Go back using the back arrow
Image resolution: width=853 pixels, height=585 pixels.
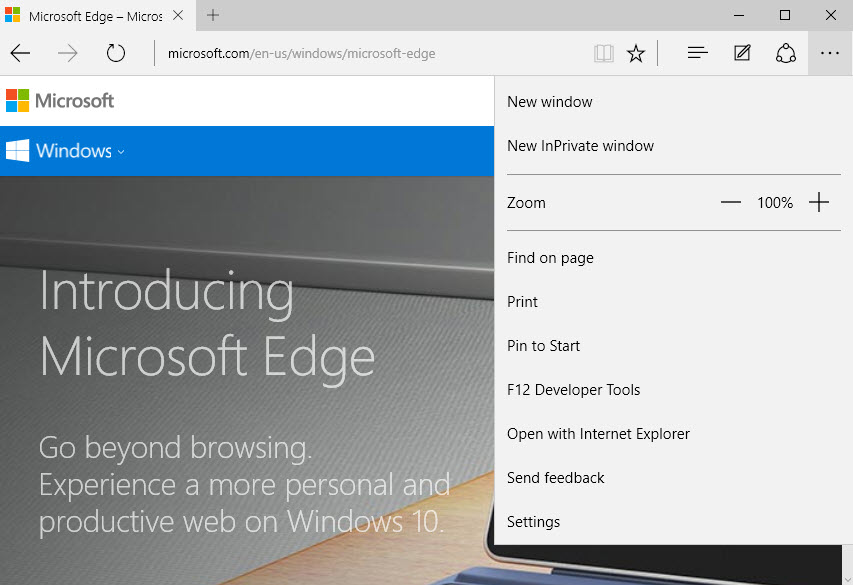point(20,53)
